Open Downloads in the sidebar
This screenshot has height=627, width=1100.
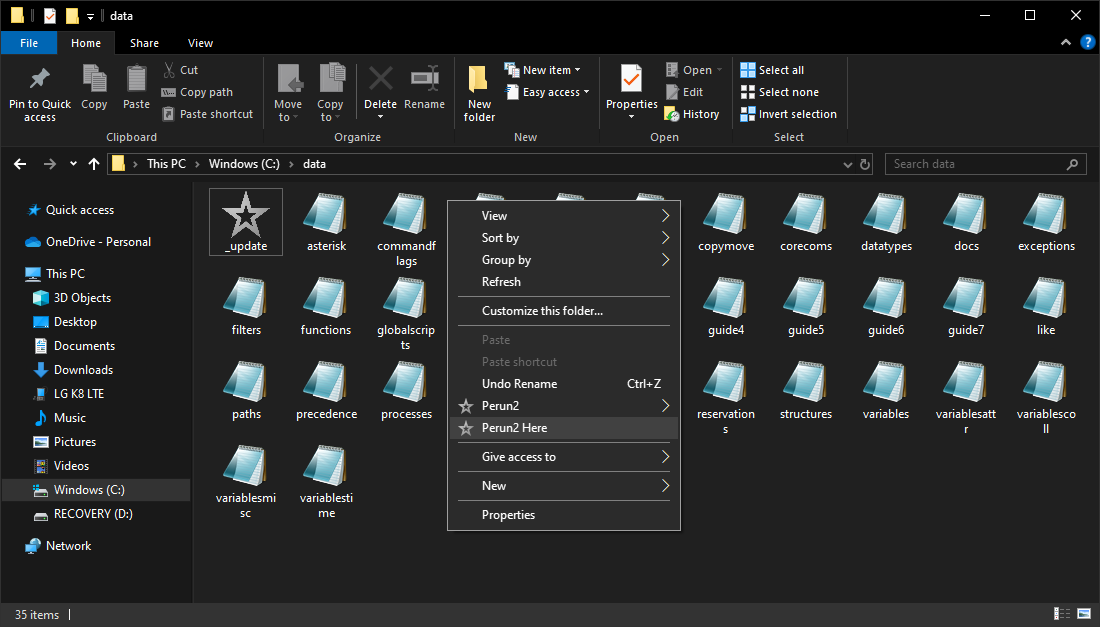(83, 370)
